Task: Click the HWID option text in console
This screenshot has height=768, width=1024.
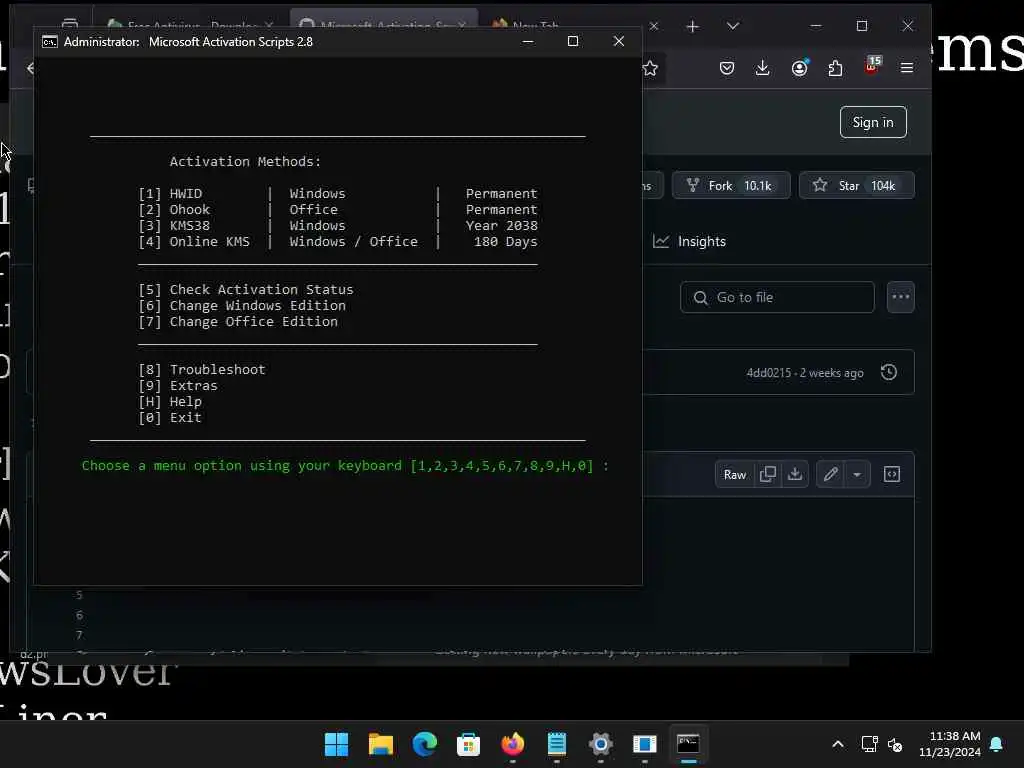Action: [x=185, y=194]
